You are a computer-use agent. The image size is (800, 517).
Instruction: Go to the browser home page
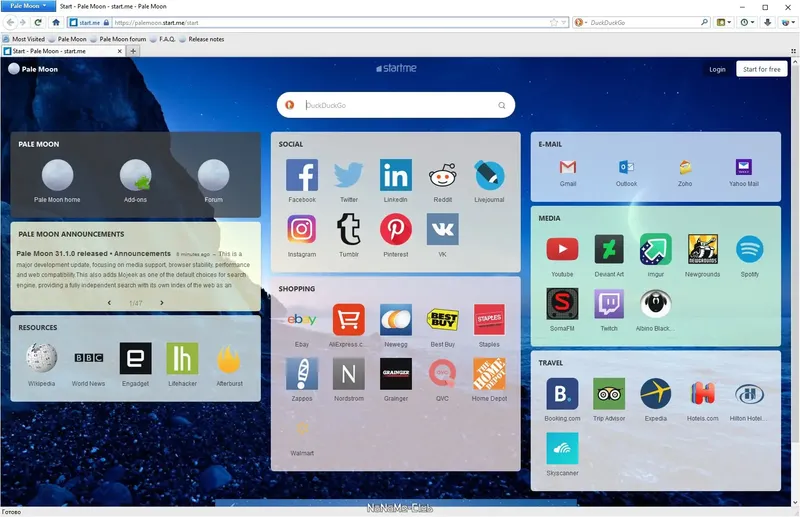click(x=56, y=22)
